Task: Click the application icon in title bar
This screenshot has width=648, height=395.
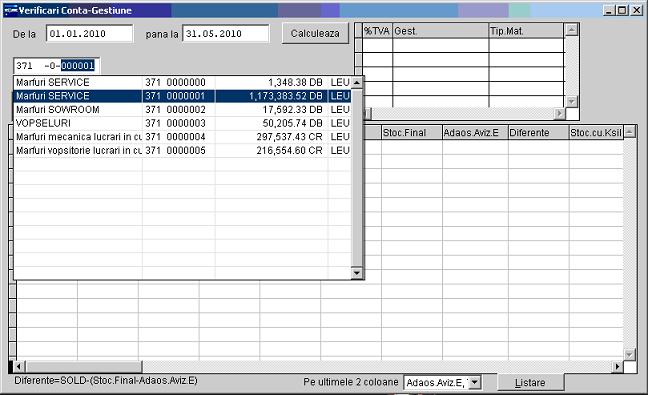Action: pos(10,10)
